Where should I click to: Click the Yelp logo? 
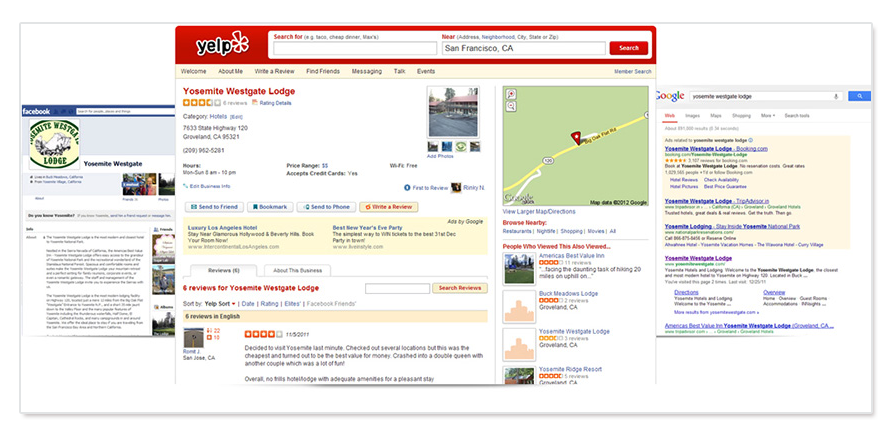point(222,44)
